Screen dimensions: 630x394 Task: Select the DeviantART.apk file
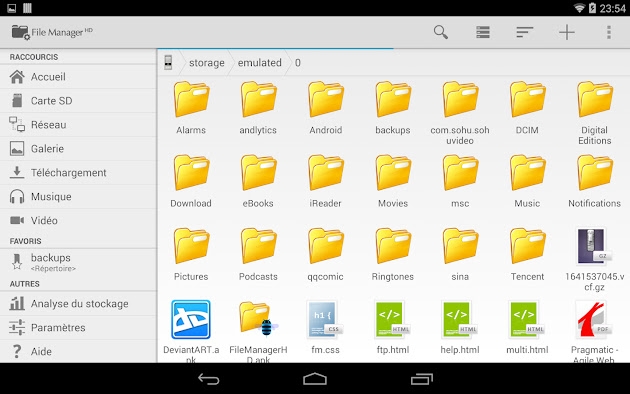191,331
